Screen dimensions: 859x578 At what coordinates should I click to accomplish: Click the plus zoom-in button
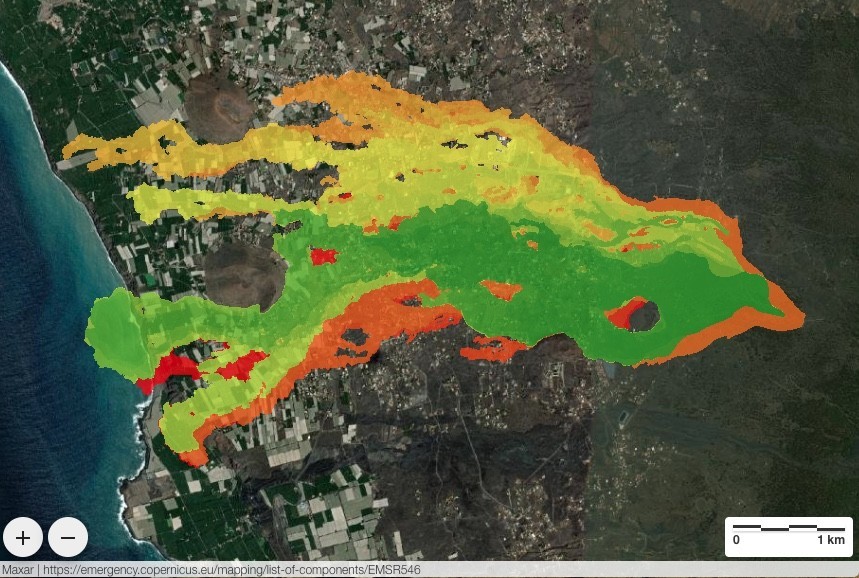(x=23, y=538)
